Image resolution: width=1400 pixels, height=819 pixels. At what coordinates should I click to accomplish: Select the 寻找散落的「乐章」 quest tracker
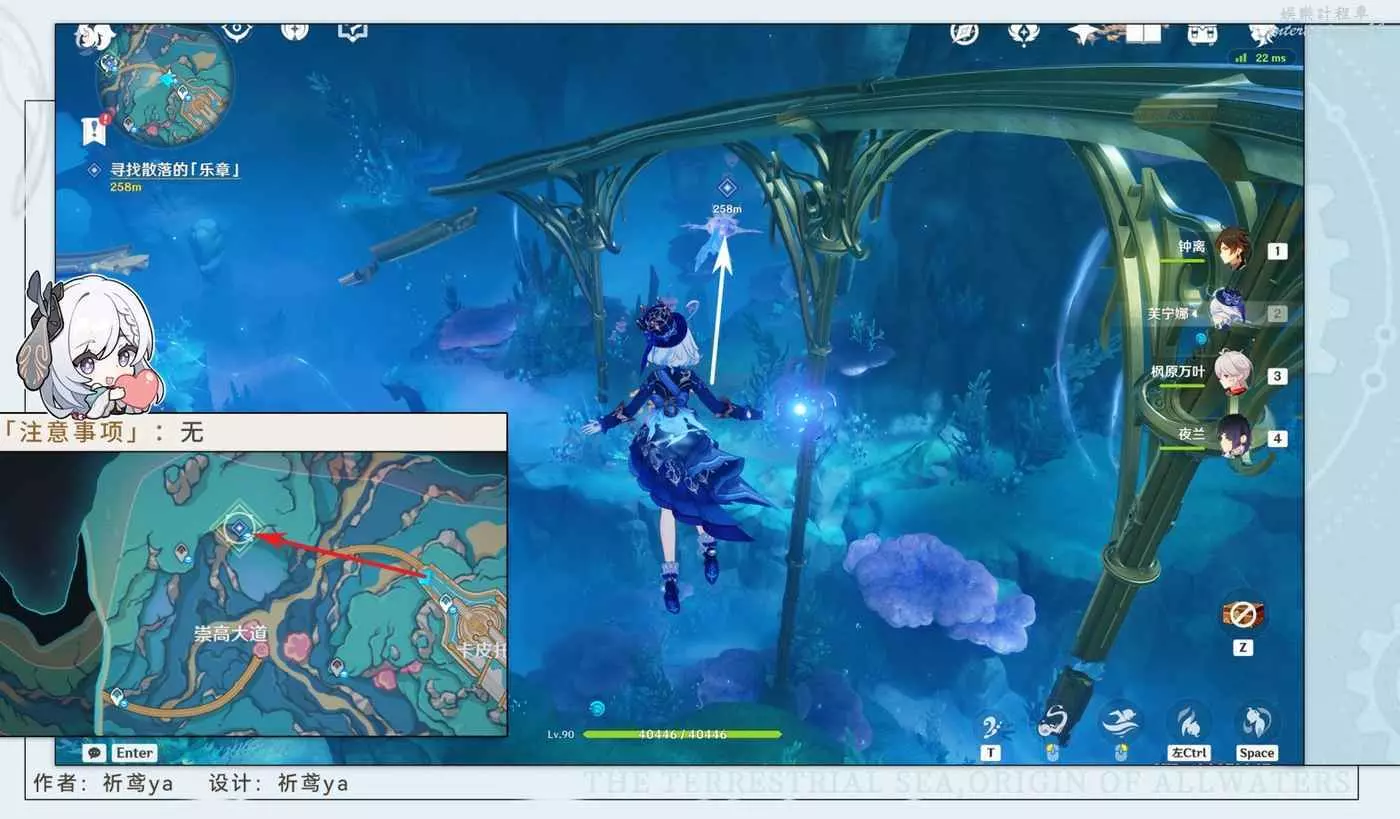tap(175, 170)
